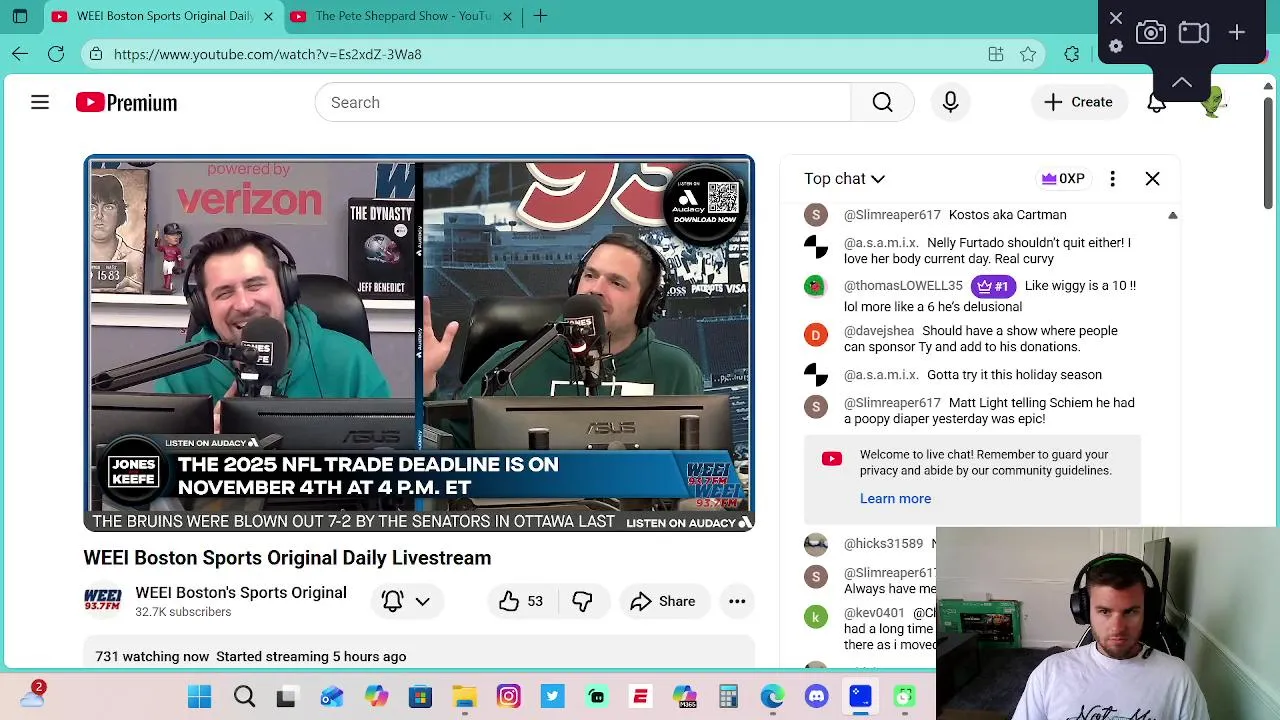
Task: Switch to The Pete Sheppard Show tab
Action: pos(402,16)
